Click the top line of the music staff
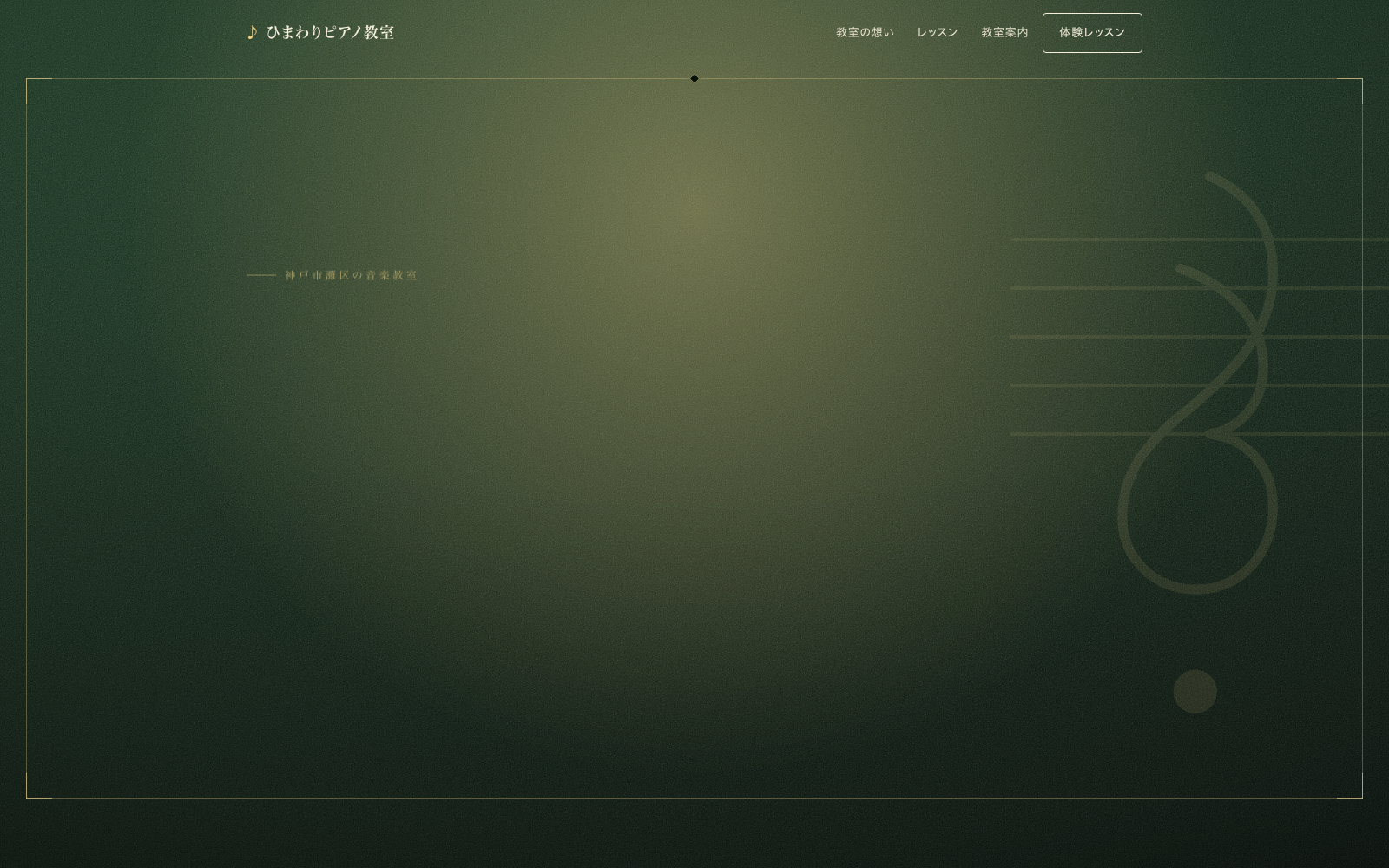 tap(1200, 239)
